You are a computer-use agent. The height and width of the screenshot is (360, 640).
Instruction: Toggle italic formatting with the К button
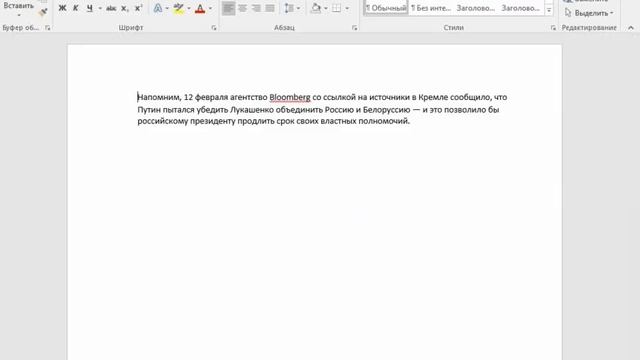tap(76, 8)
